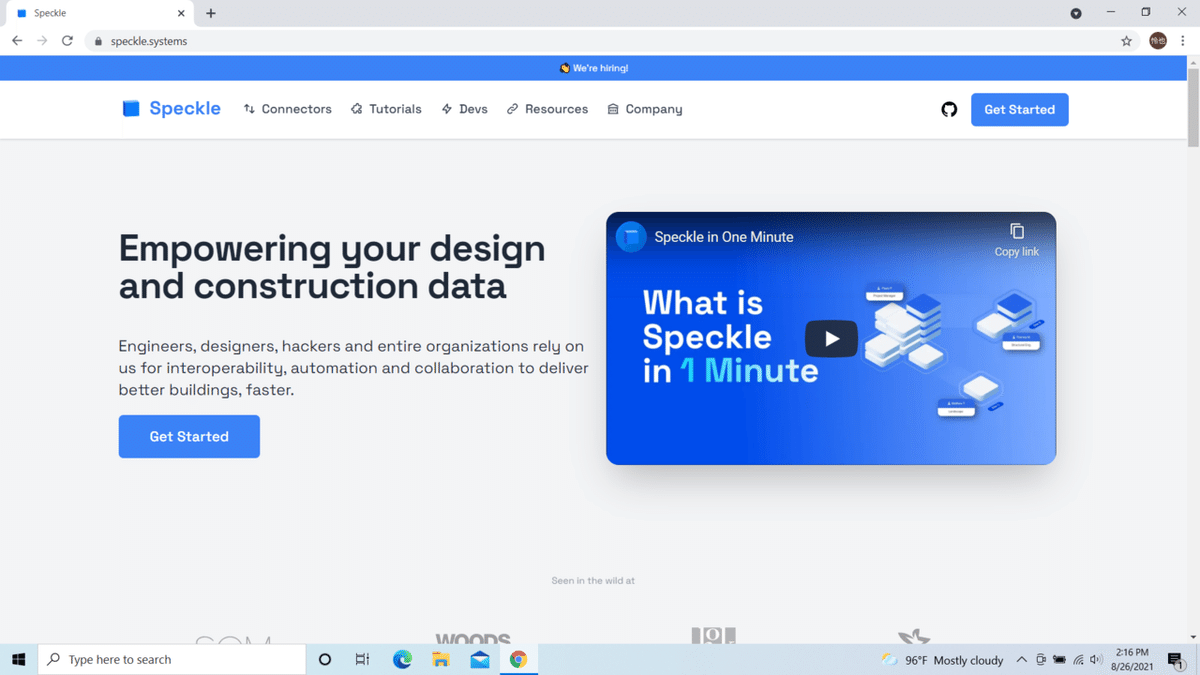Close the Speckle browser tab
Image resolution: width=1200 pixels, height=675 pixels.
coord(181,13)
